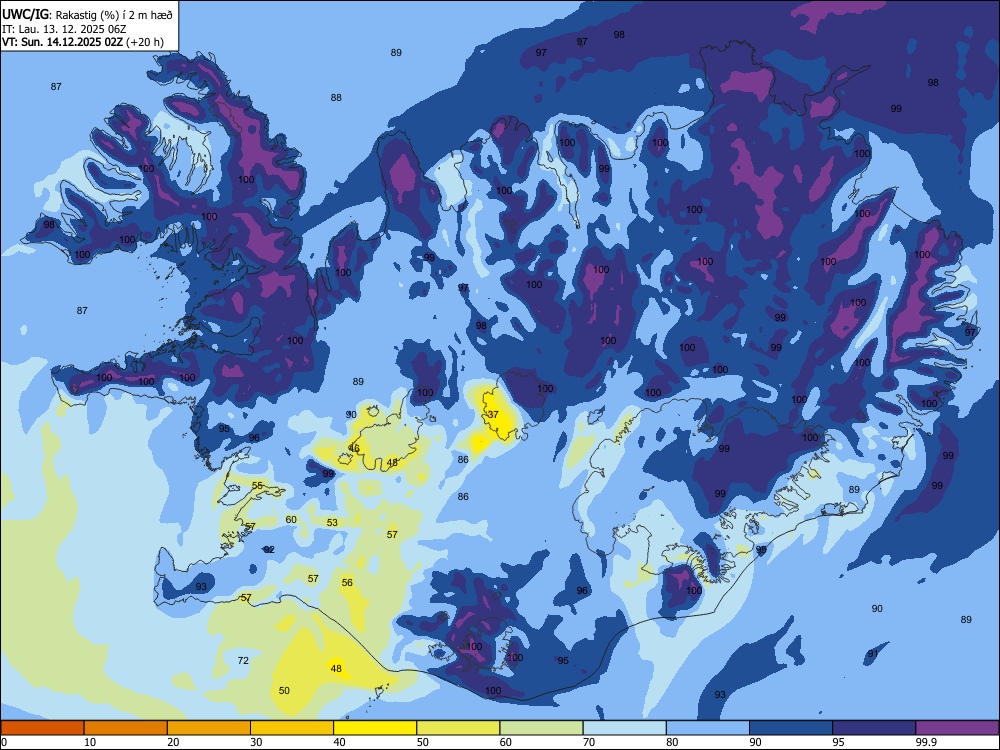Image resolution: width=1000 pixels, height=750 pixels.
Task: Select the 'IT: Lau. 13. 12. 2025 06Z' line
Action: point(66,29)
